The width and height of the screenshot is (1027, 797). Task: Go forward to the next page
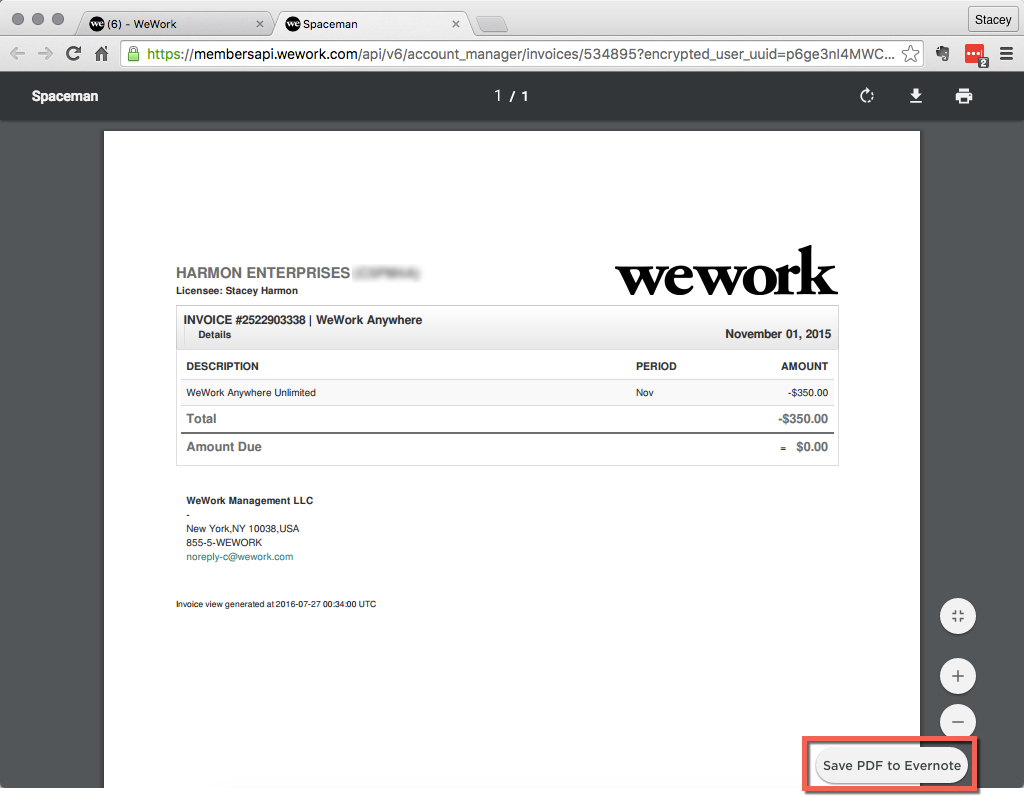[45, 54]
